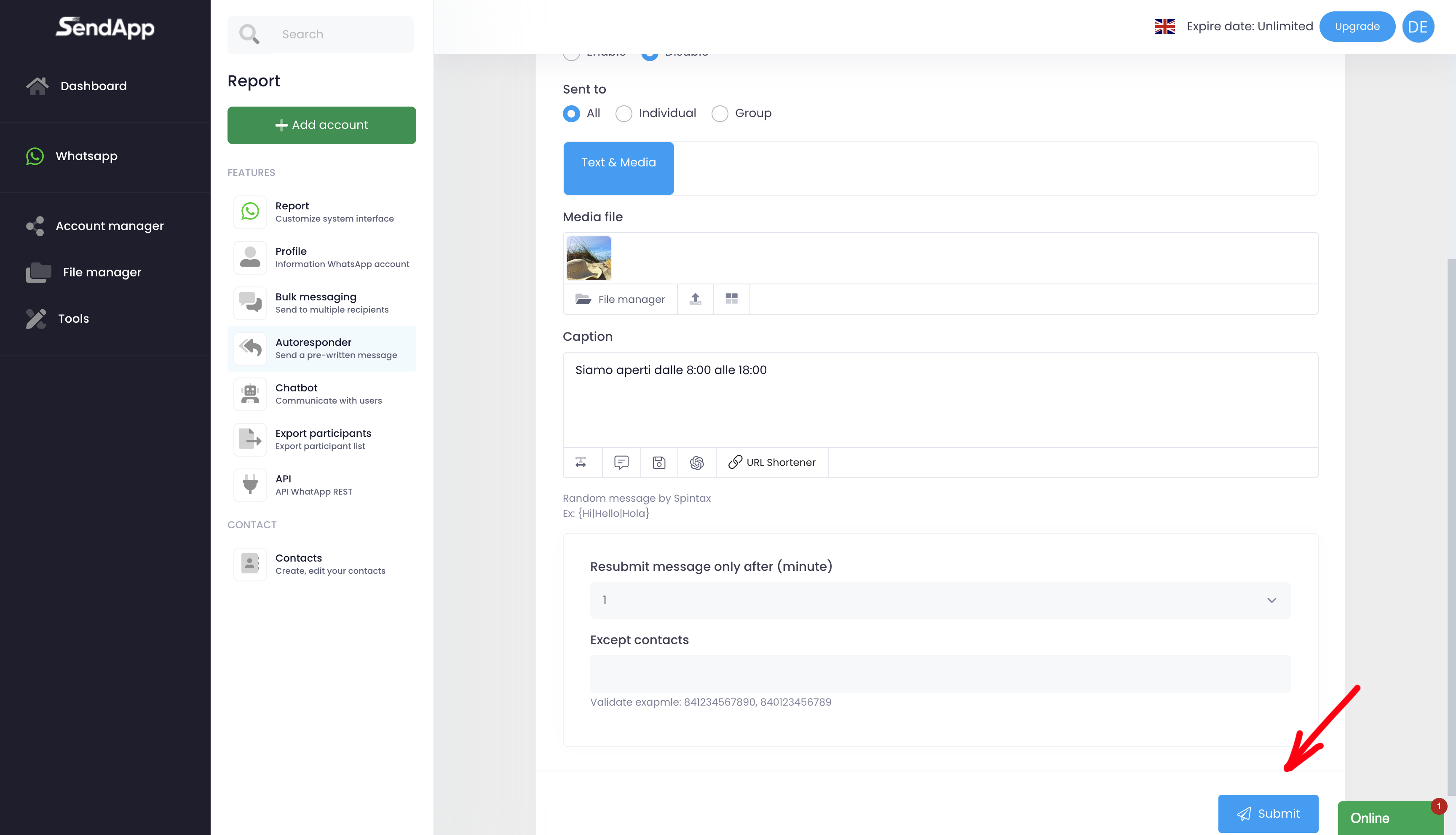1456x835 pixels.
Task: Open the Account manager sidebar section
Action: 109,226
